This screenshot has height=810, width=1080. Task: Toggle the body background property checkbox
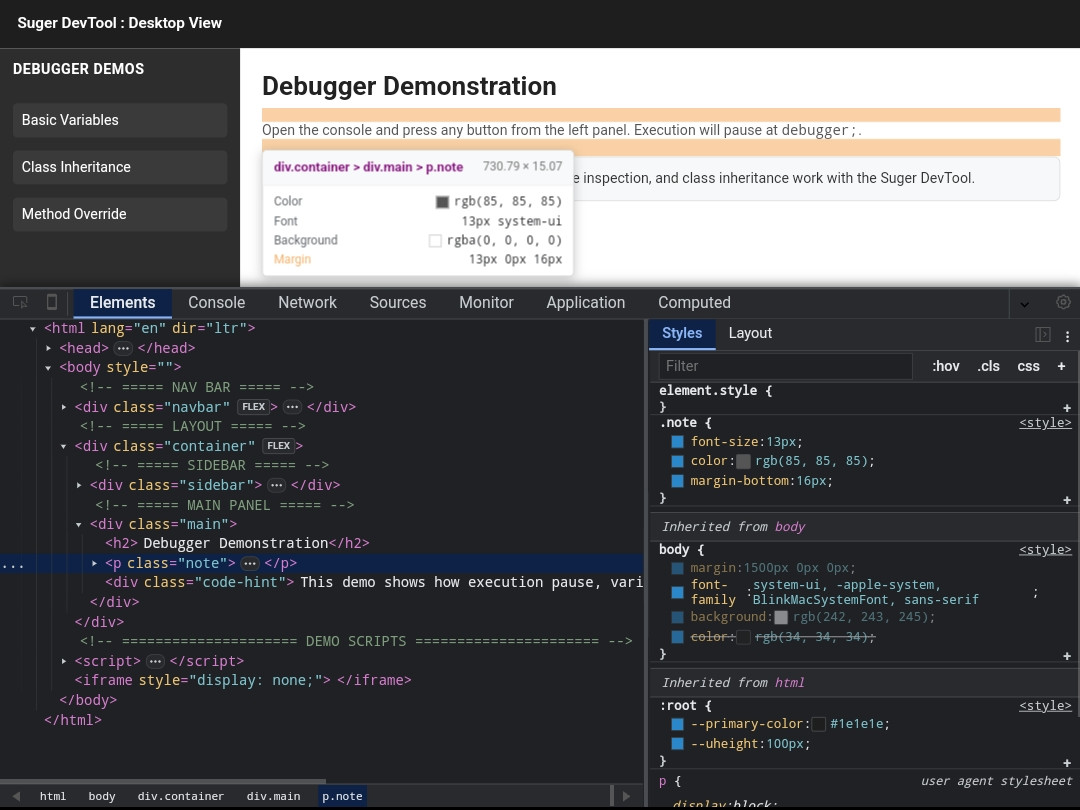point(677,617)
